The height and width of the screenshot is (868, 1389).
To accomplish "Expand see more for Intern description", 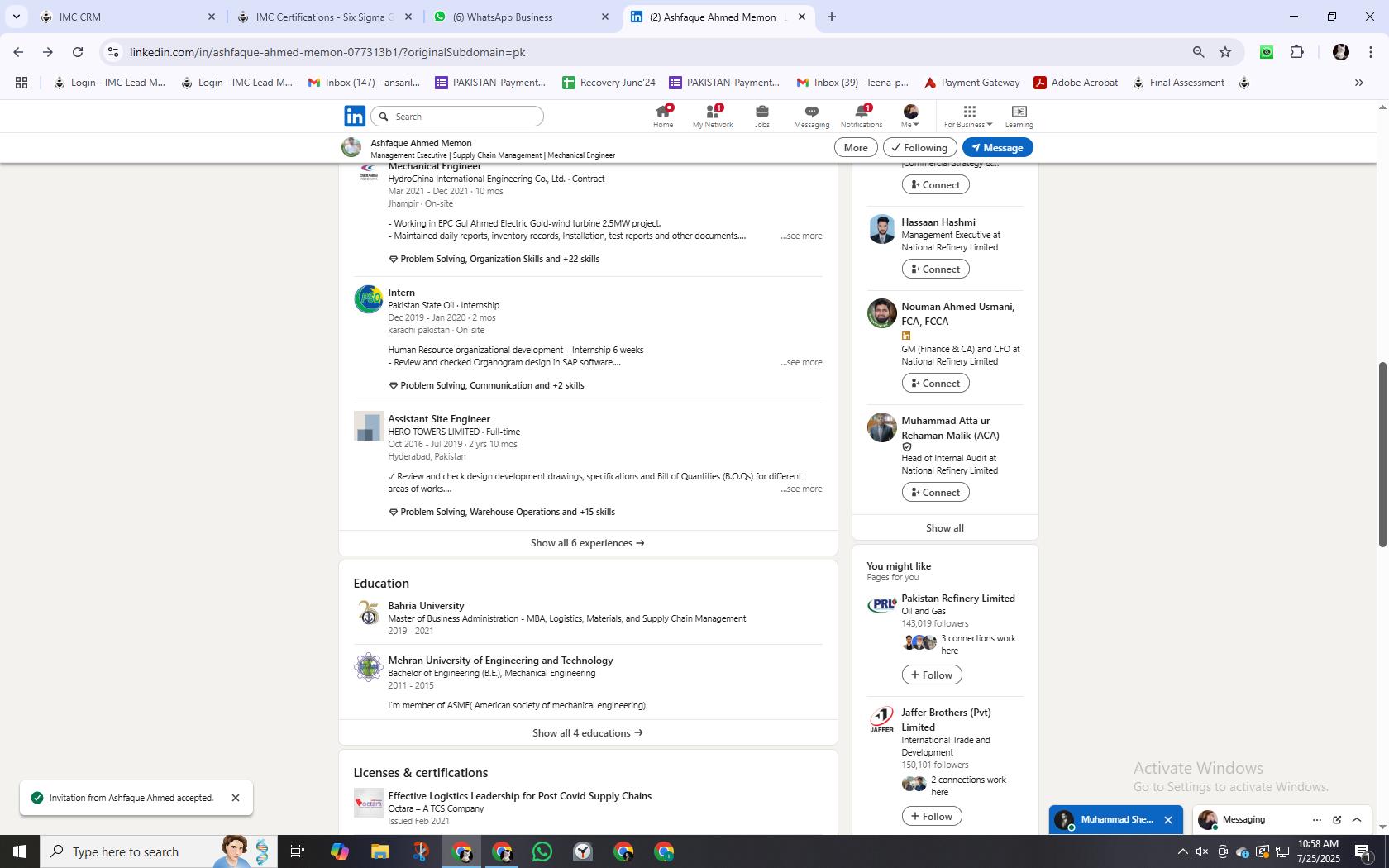I will [801, 362].
